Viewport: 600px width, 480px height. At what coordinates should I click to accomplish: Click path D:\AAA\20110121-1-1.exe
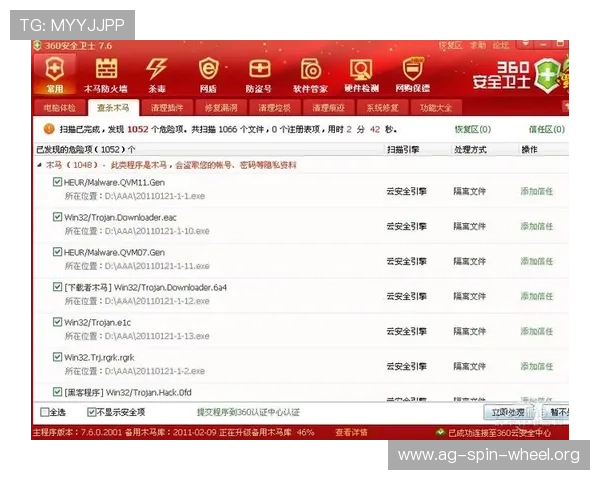[x=155, y=196]
